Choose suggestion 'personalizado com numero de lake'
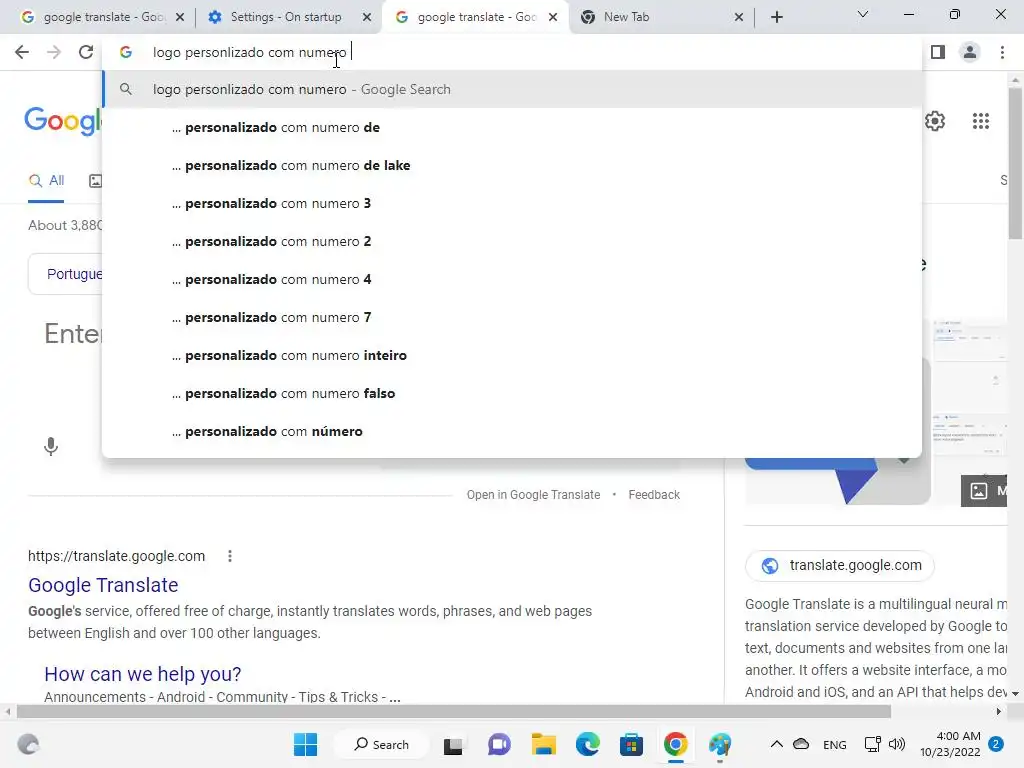Screen dimensions: 1024x768 pos(512,165)
